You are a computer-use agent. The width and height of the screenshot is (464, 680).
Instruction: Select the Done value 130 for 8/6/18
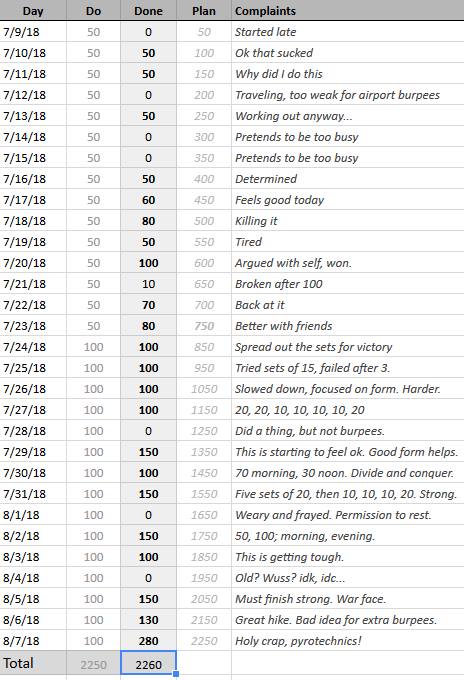pyautogui.click(x=148, y=620)
